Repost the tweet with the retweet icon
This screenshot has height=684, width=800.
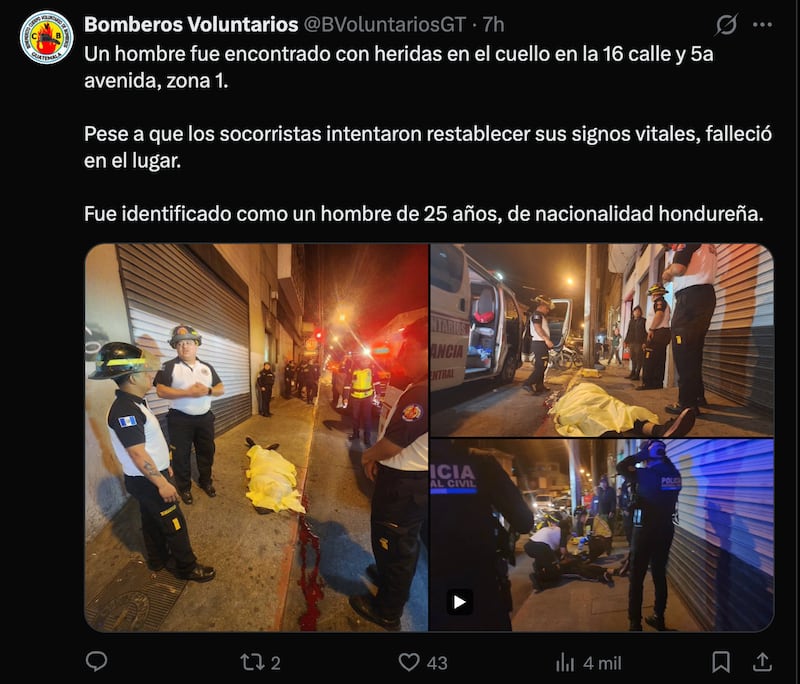point(253,662)
